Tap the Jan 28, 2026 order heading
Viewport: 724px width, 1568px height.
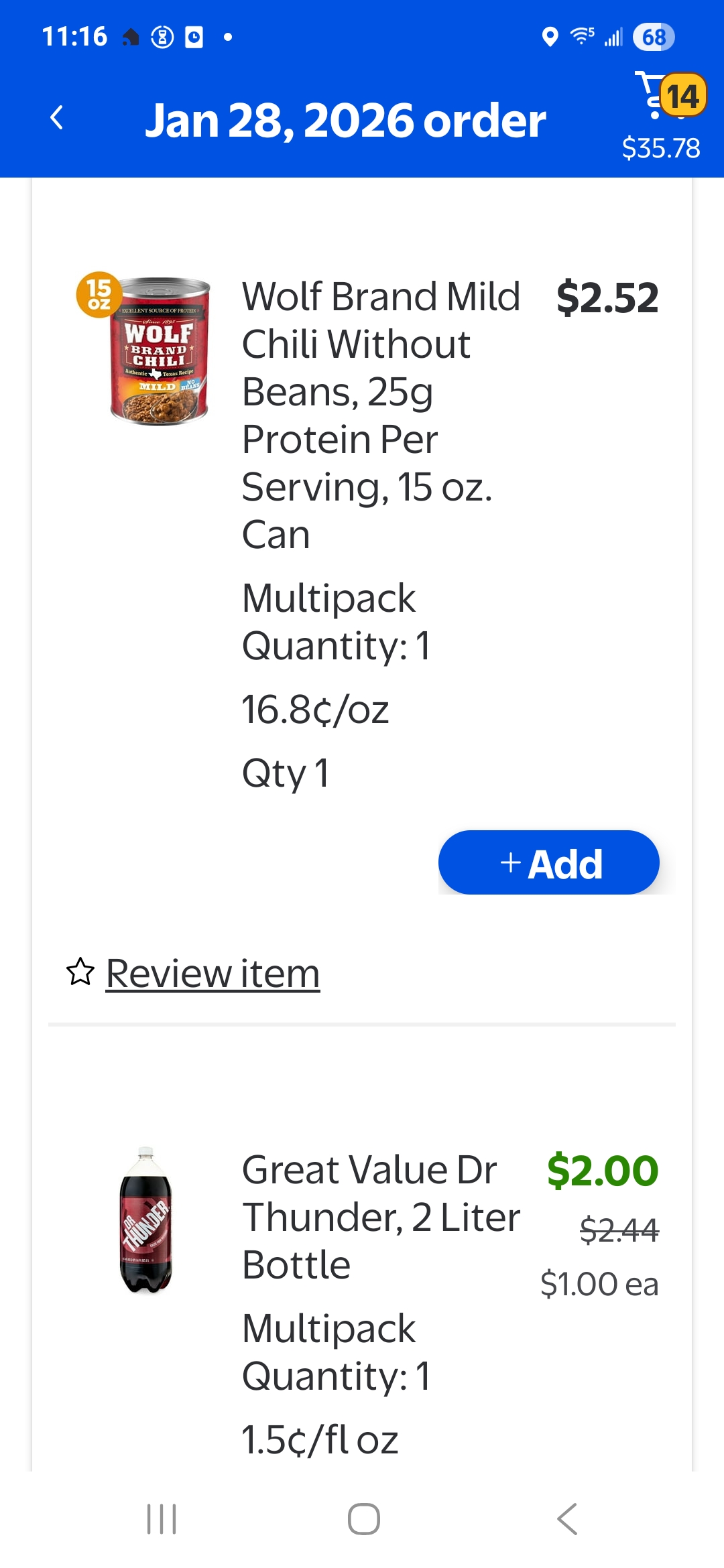(x=345, y=121)
